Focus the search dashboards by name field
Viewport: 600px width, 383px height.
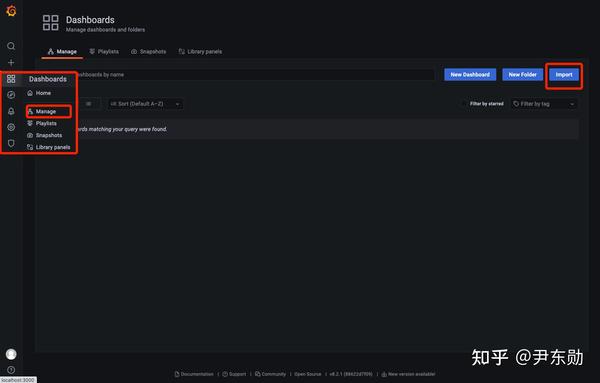[255, 75]
